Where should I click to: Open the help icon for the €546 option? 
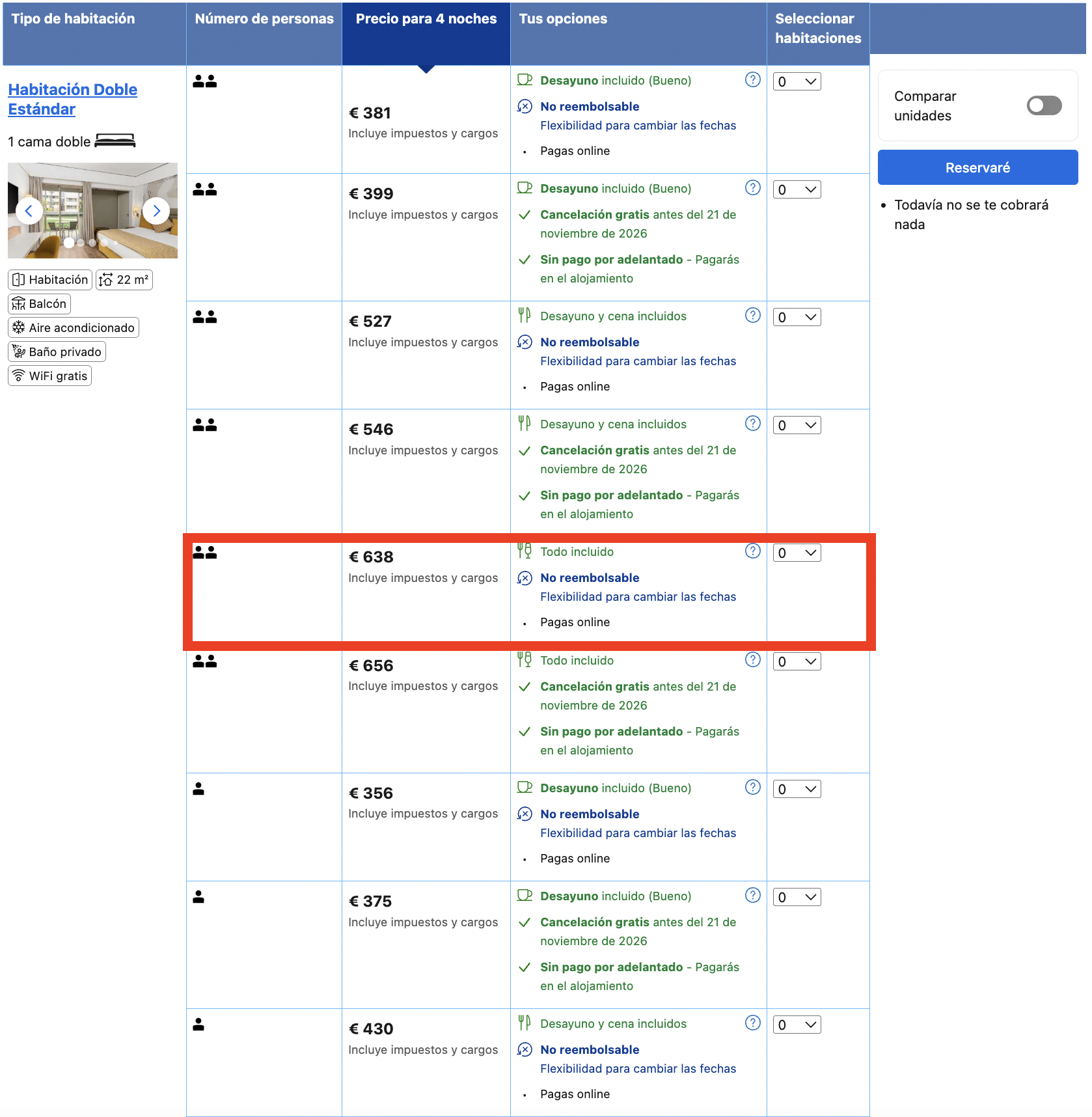752,424
